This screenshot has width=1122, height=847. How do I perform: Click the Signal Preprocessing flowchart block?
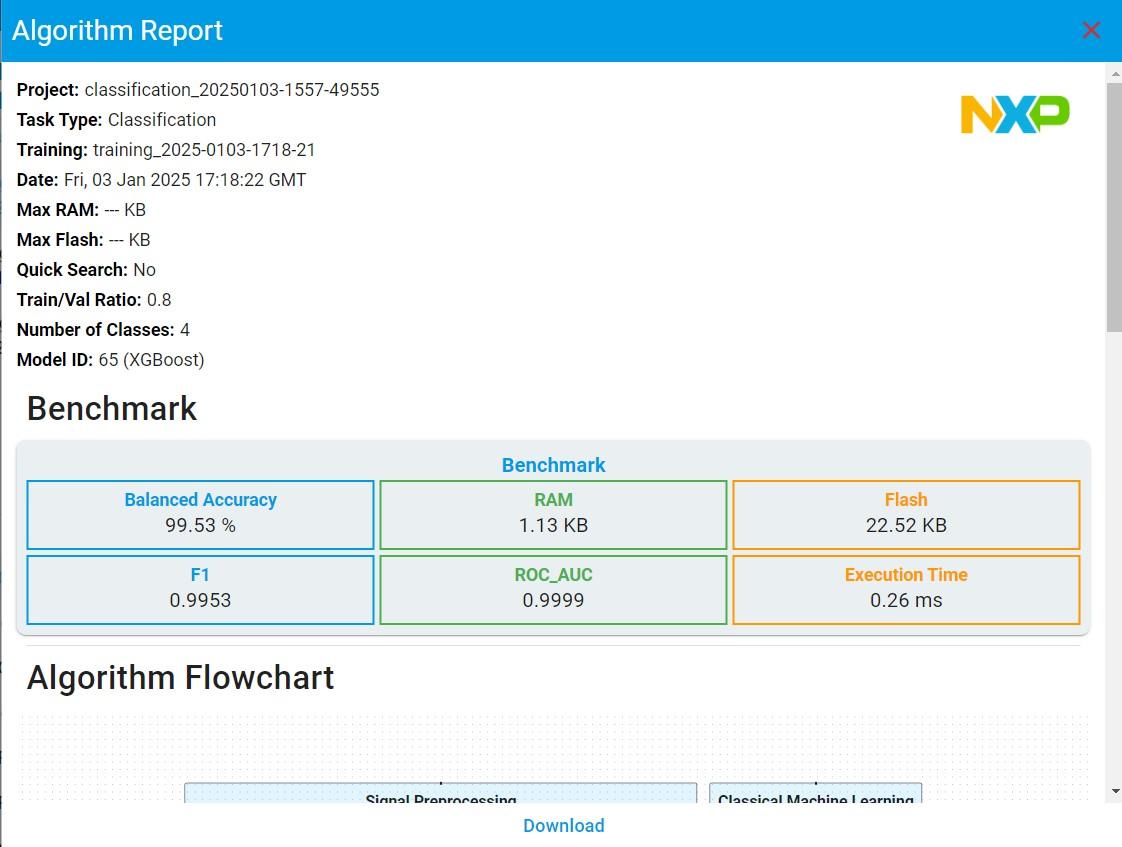[440, 795]
